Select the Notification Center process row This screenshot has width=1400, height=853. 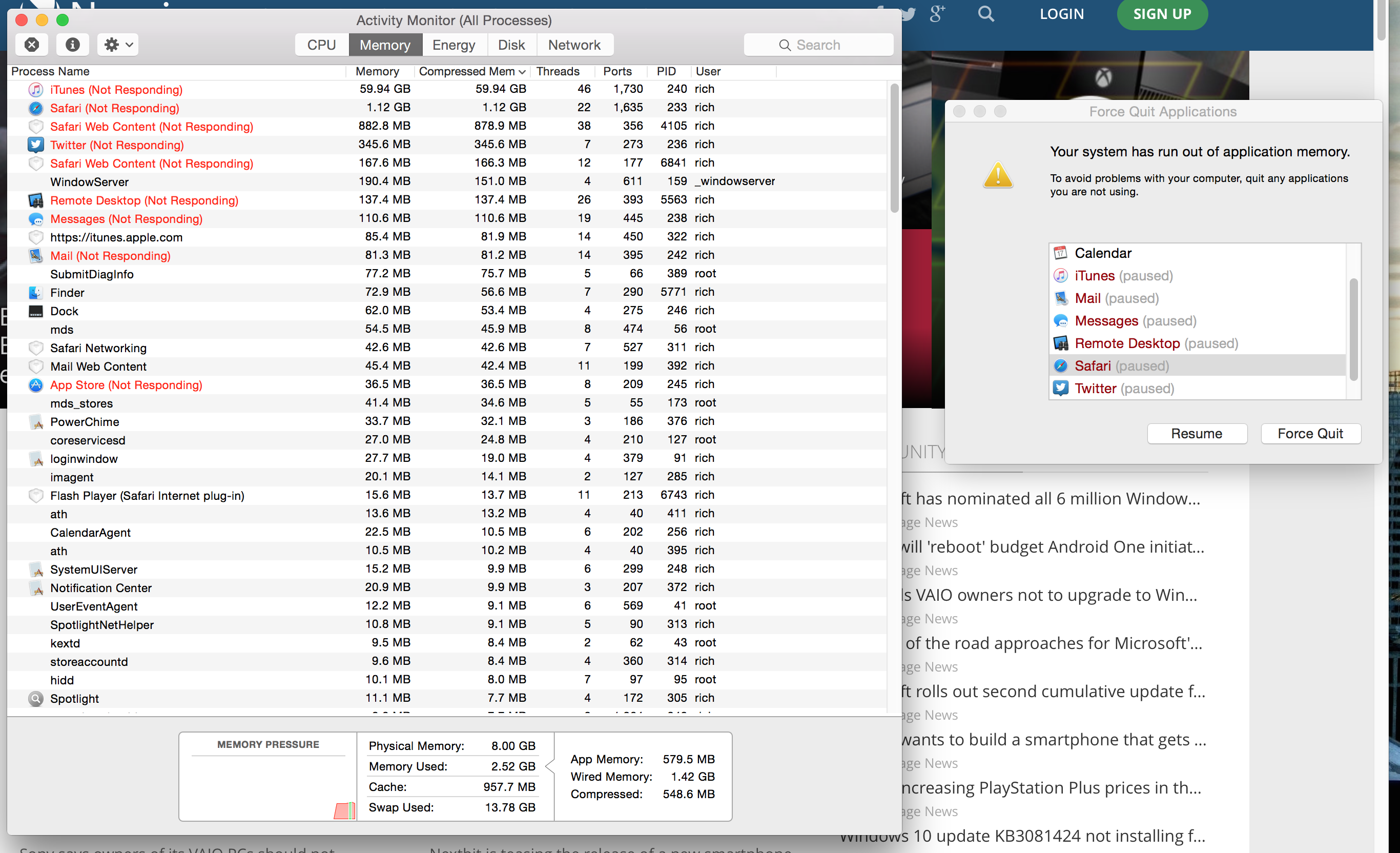click(x=446, y=587)
